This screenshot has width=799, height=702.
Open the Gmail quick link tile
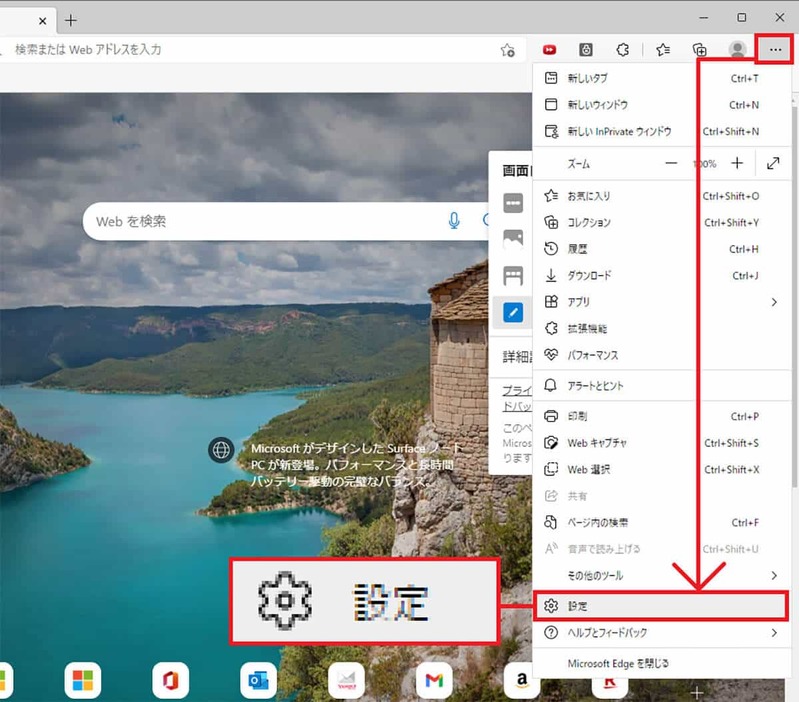click(x=434, y=680)
